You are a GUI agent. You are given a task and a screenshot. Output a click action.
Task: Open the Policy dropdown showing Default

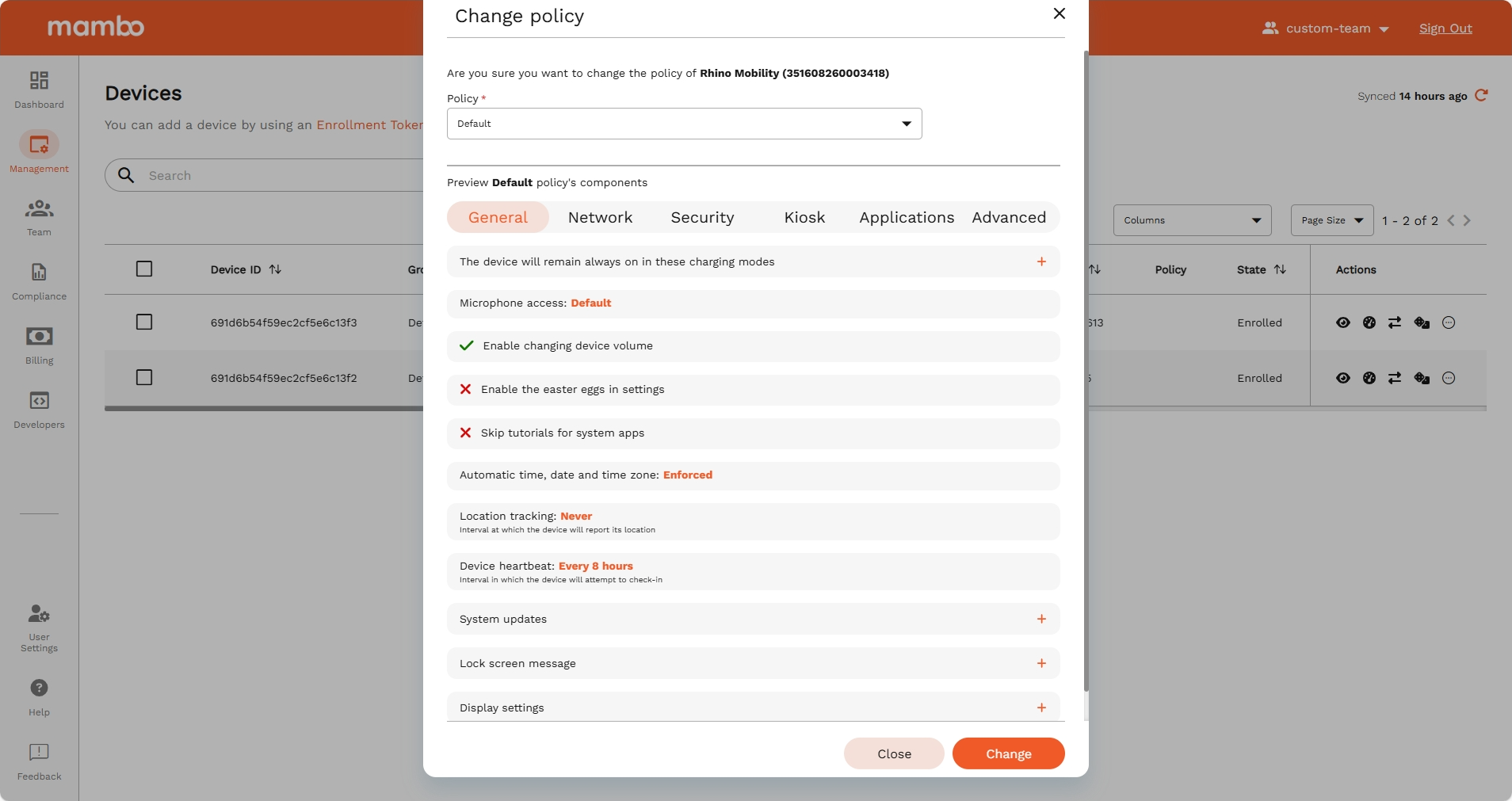point(683,124)
